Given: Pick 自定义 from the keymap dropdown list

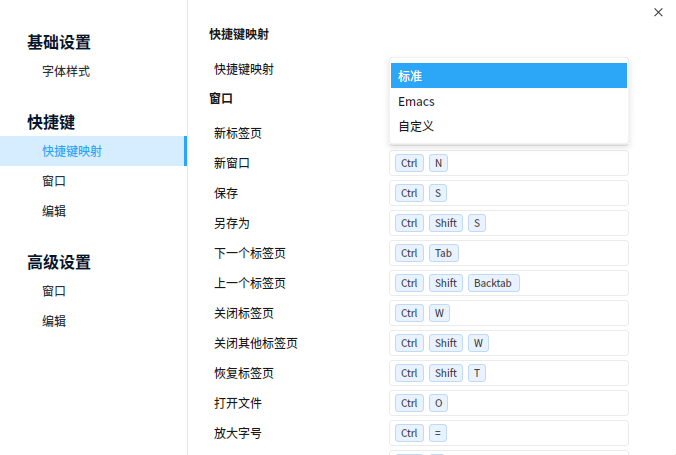Looking at the screenshot, I should [x=509, y=126].
